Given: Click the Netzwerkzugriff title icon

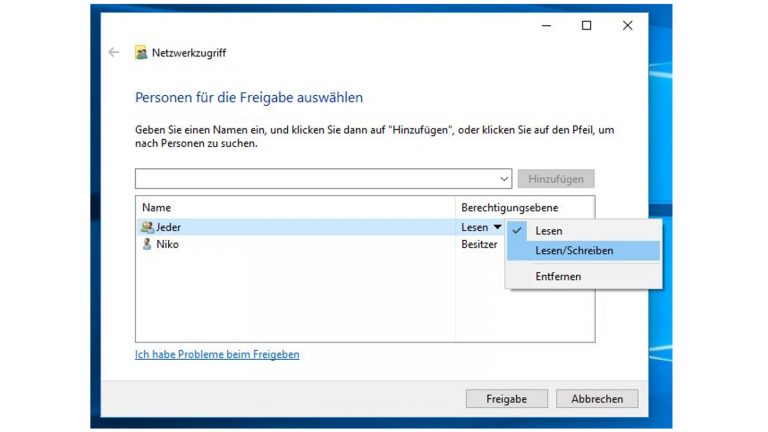Looking at the screenshot, I should coord(141,52).
